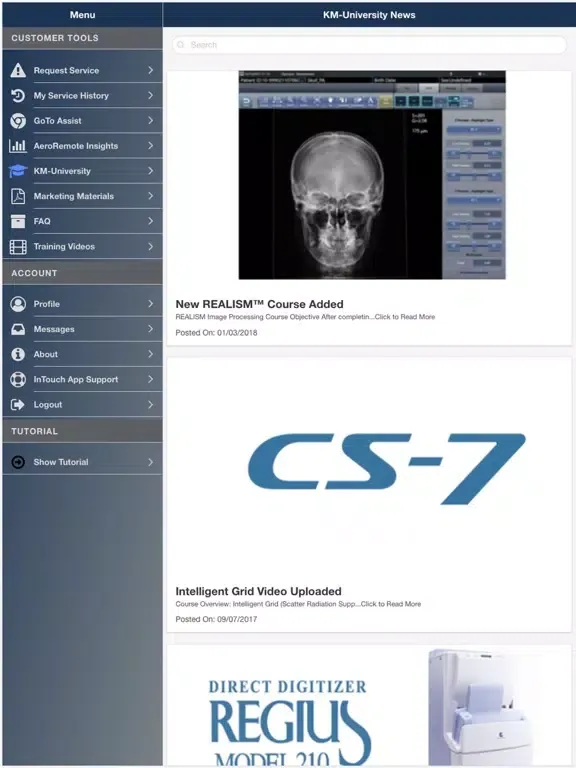This screenshot has height=768, width=576.
Task: Open the REGIUS Direct Digitizer image
Action: [x=369, y=706]
